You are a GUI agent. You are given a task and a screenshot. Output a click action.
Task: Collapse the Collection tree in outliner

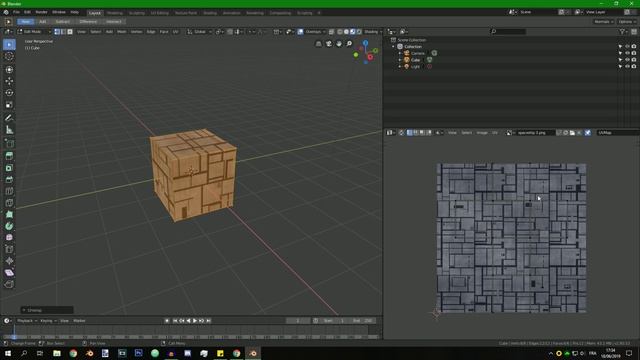coord(393,47)
